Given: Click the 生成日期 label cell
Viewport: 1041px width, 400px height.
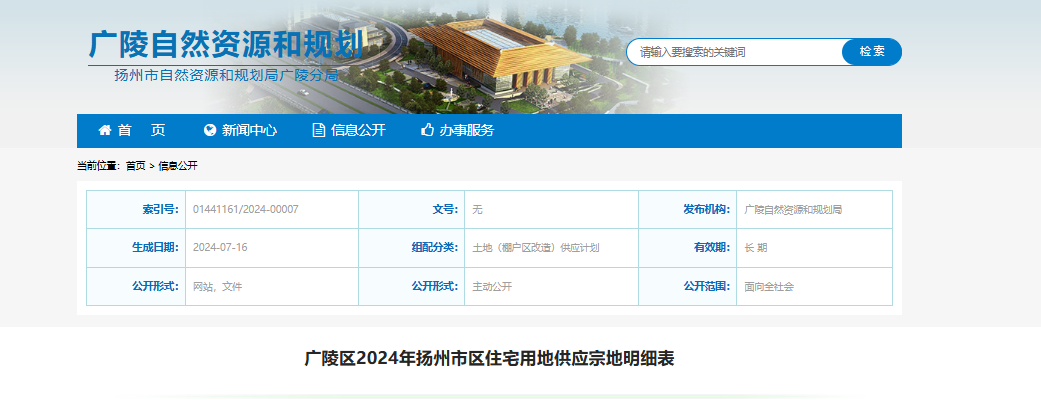Looking at the screenshot, I should pyautogui.click(x=136, y=248).
